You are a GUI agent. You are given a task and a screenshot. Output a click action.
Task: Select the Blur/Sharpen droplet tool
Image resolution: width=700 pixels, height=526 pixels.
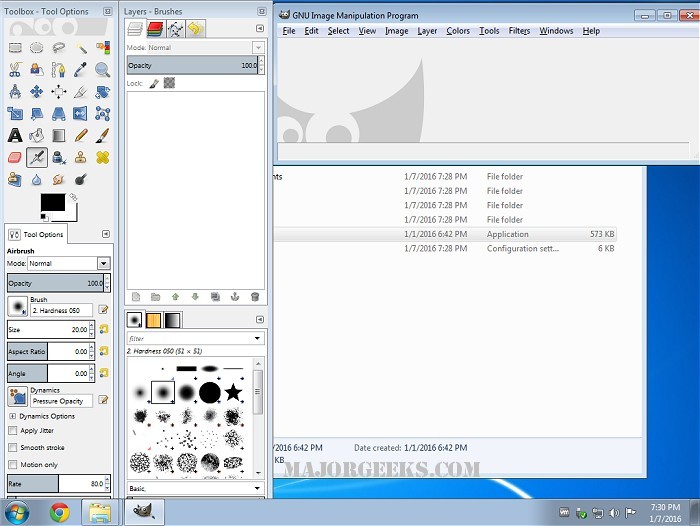(37, 180)
